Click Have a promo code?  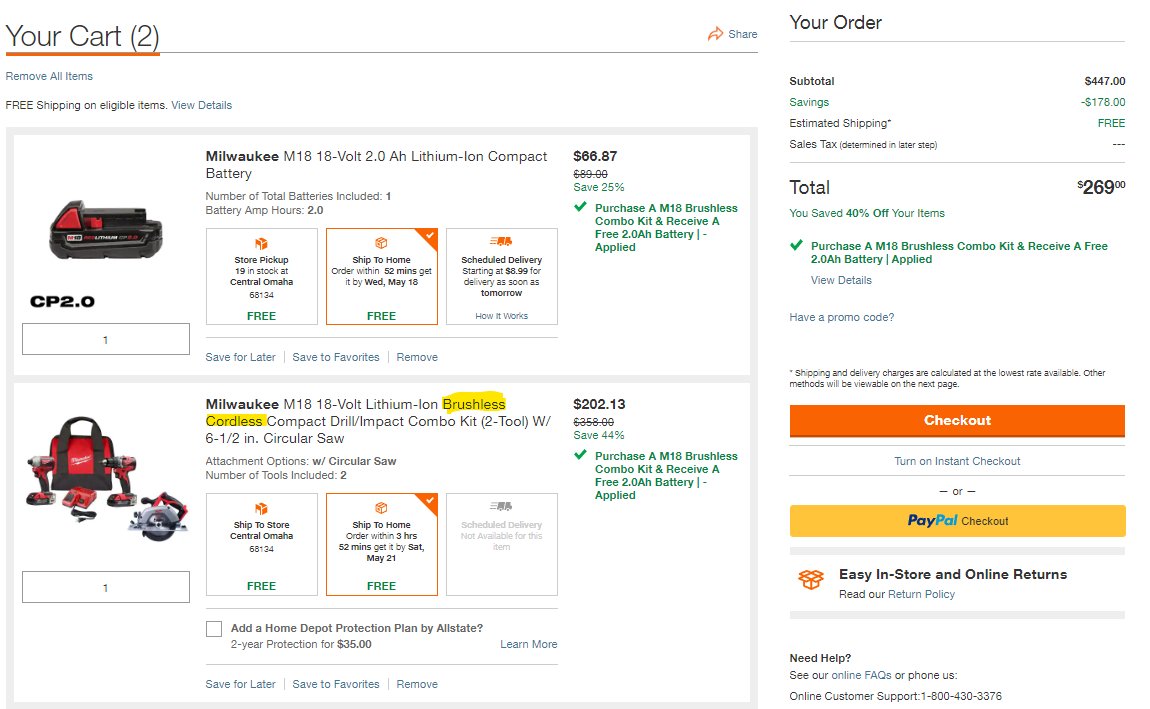coord(842,317)
